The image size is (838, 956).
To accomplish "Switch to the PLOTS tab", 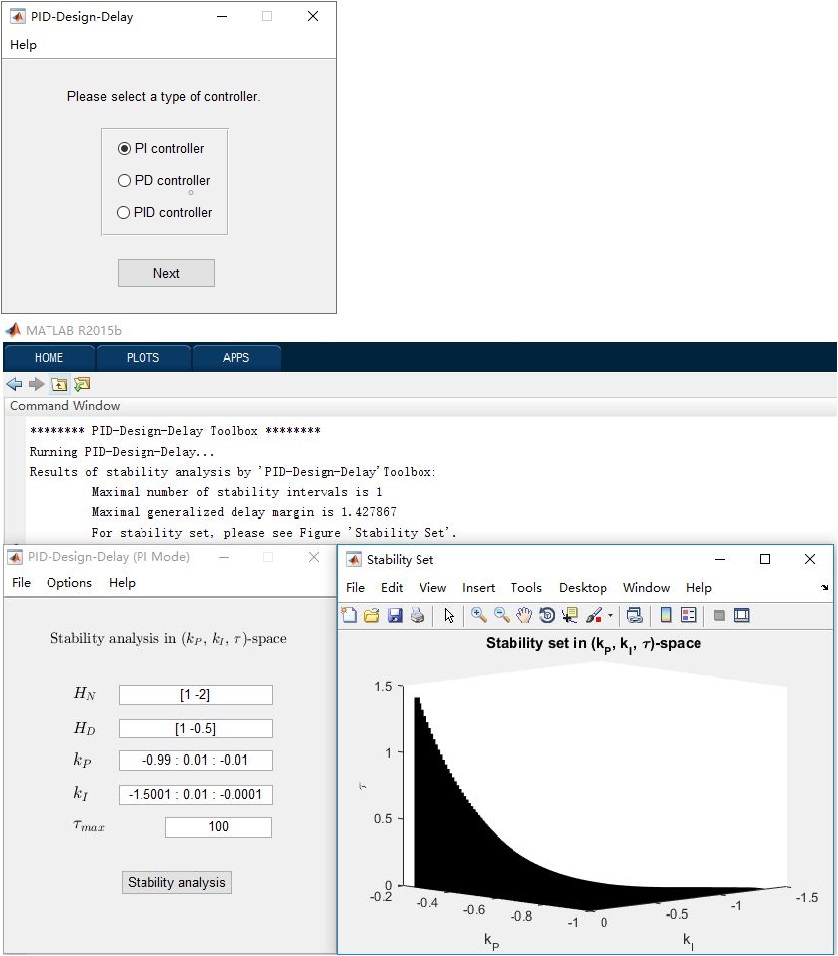I will pos(143,358).
